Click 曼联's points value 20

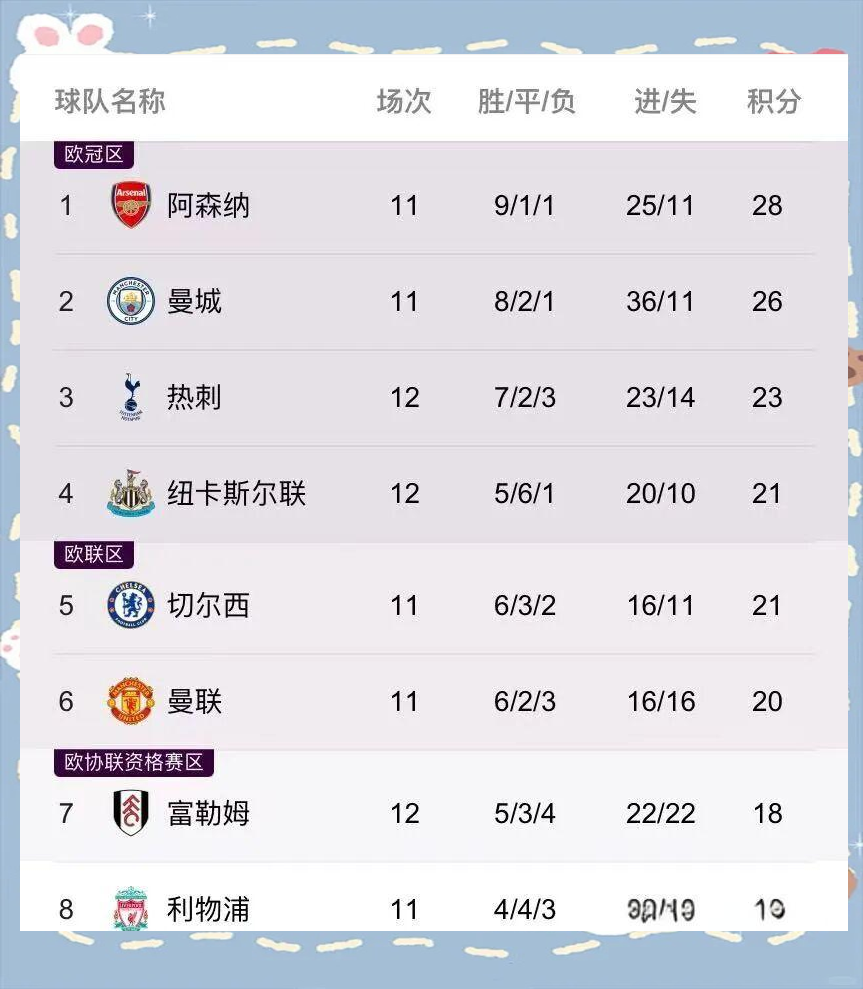[x=768, y=701]
